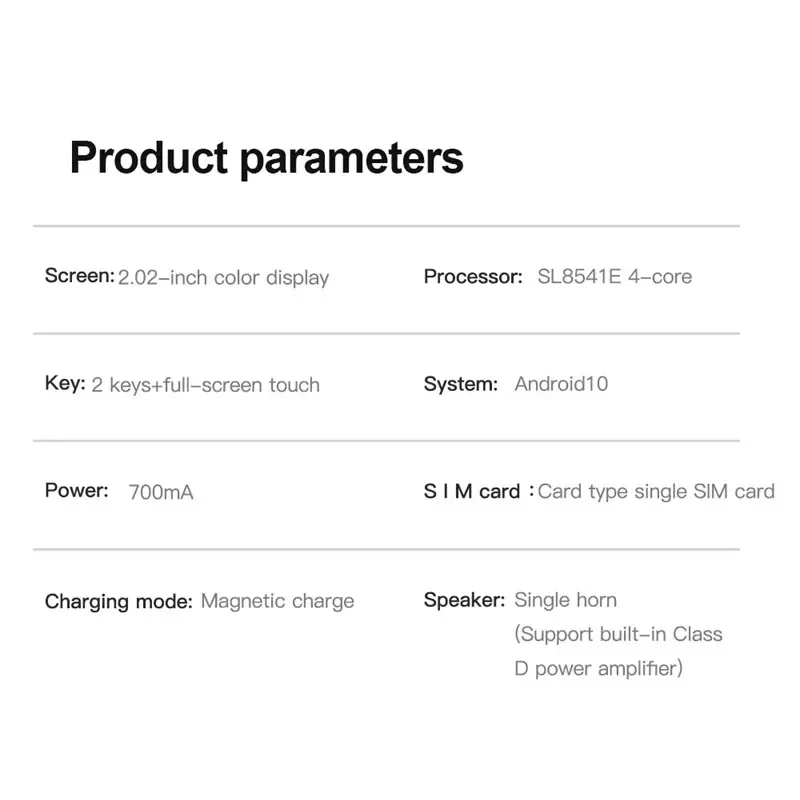Select the "Charging mode:" label
Viewport: 800px width, 800px height.
tap(118, 601)
